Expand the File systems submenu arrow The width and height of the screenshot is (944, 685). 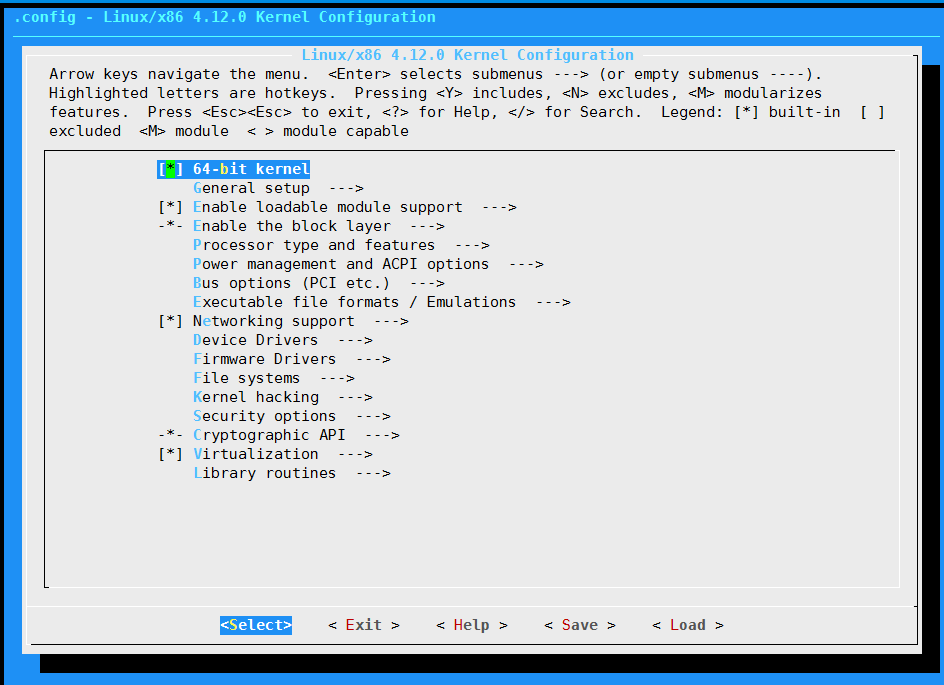click(x=337, y=379)
